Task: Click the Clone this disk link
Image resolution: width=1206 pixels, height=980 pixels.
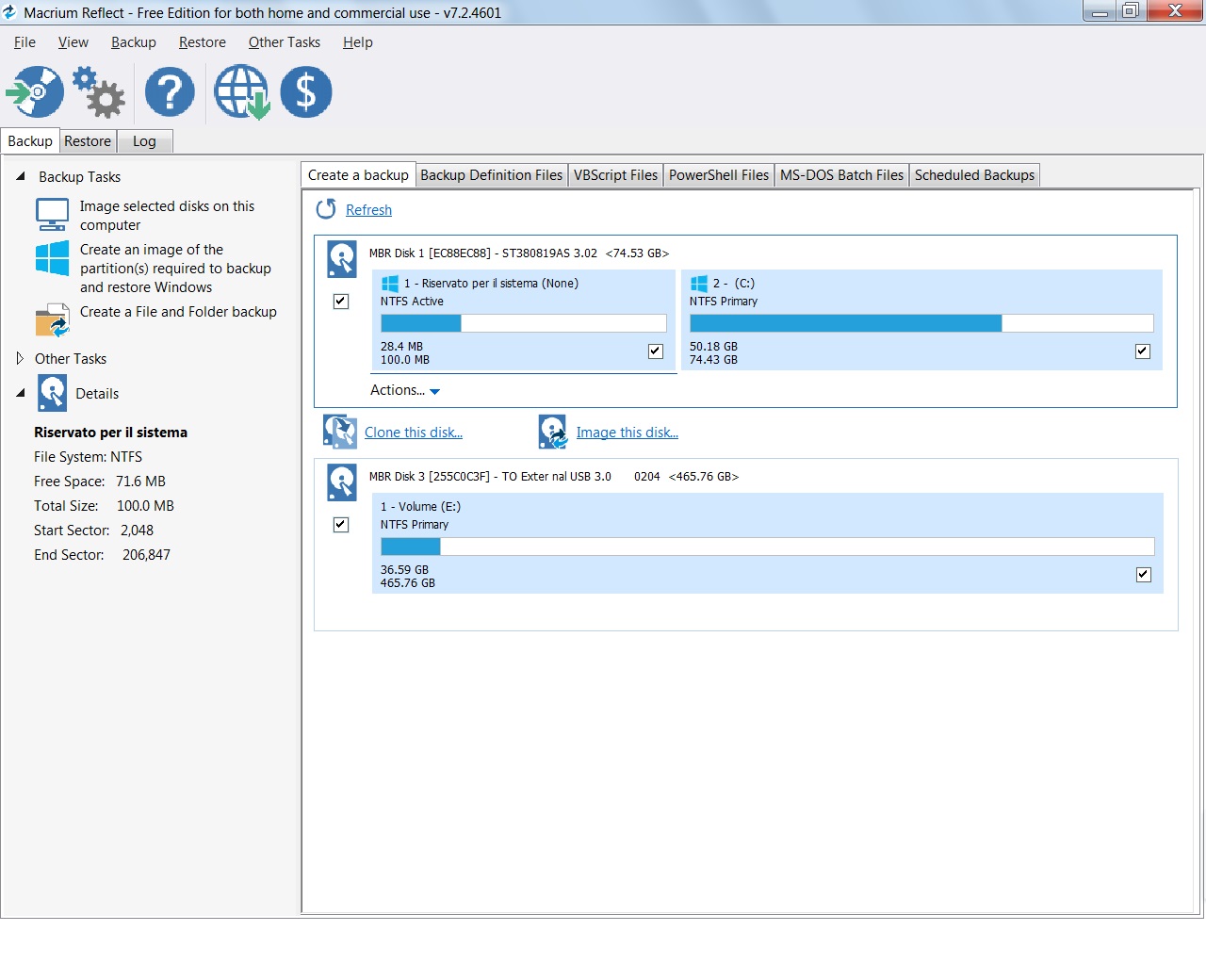Action: click(414, 433)
